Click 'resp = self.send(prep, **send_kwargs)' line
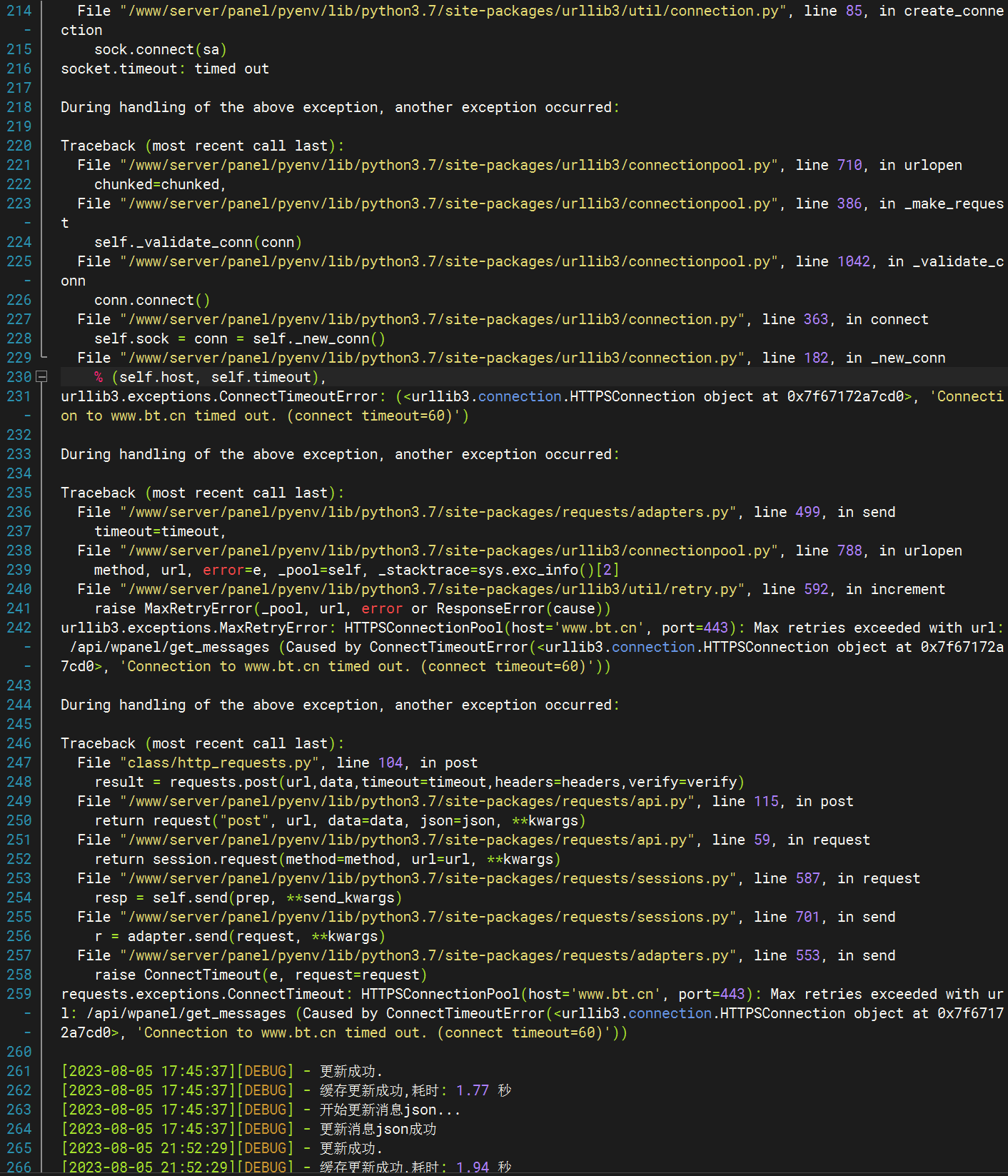The height and width of the screenshot is (1176, 1008). click(x=248, y=898)
